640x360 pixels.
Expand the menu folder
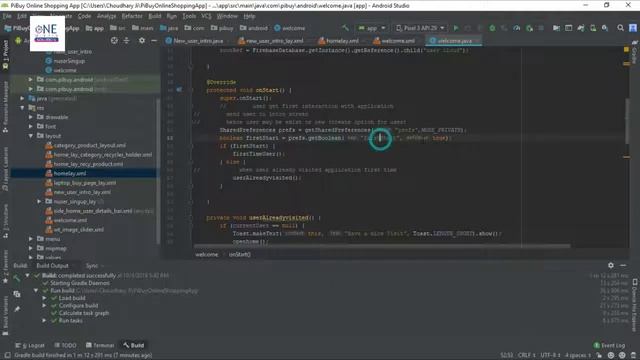click(31, 239)
